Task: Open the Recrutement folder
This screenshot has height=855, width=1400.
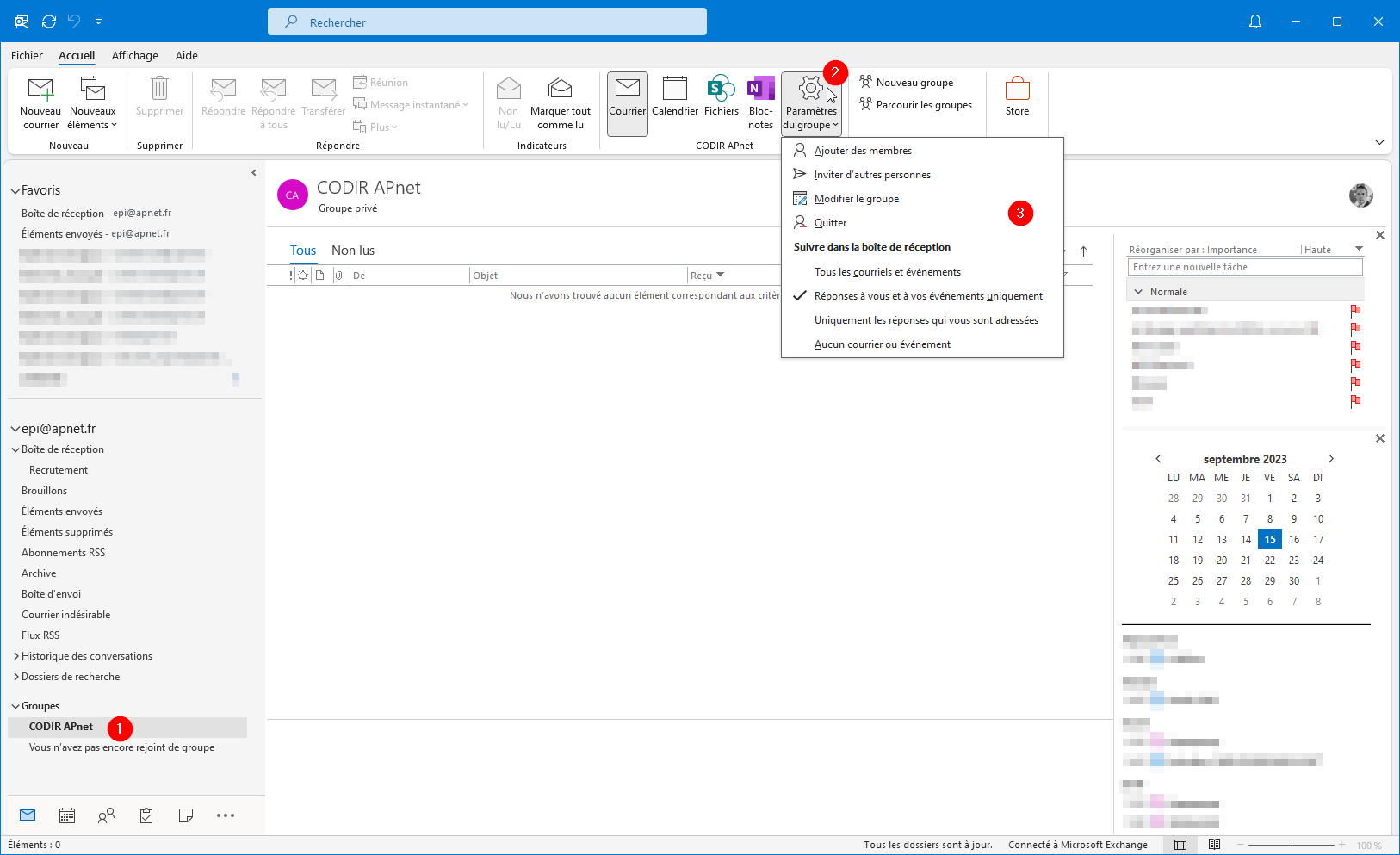Action: coord(59,470)
